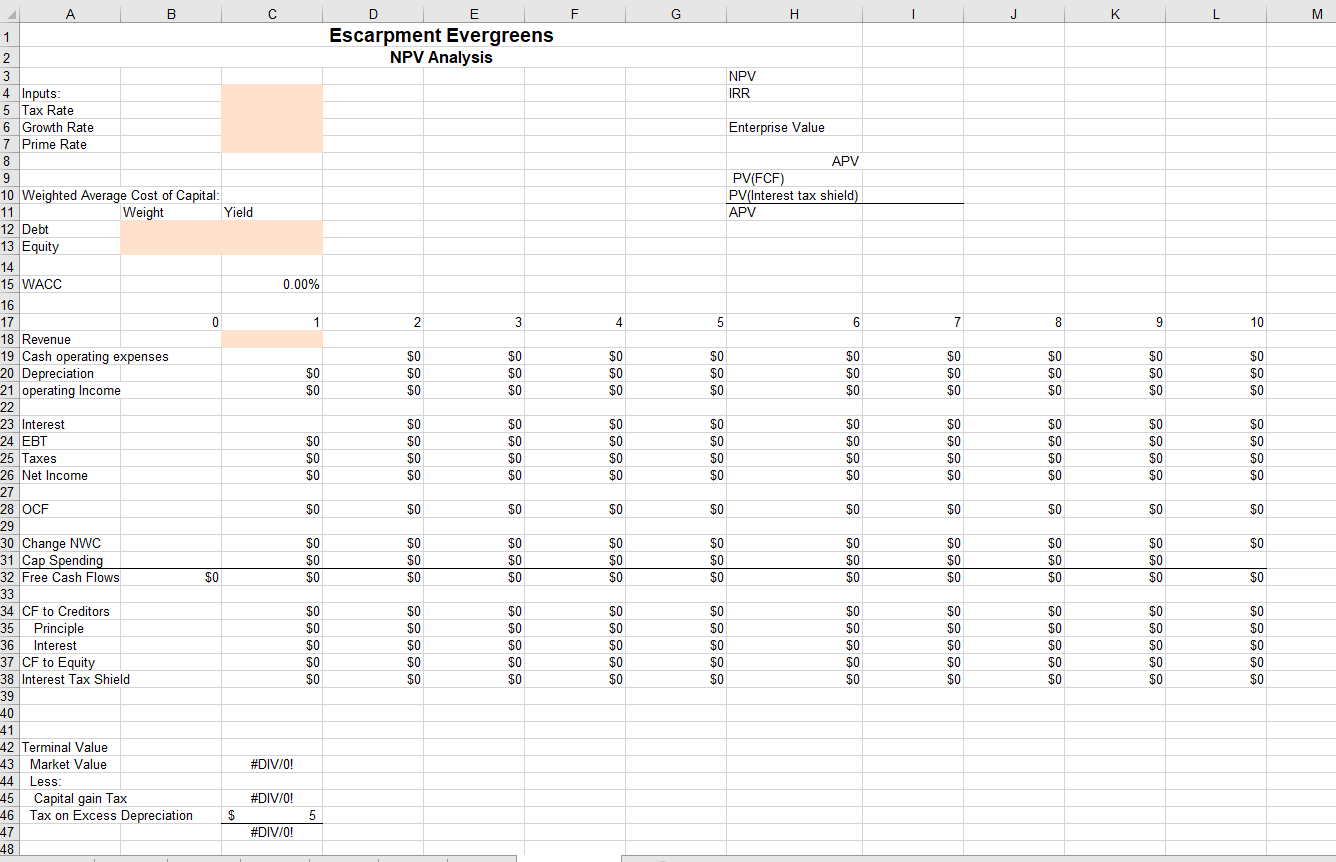Viewport: 1336px width, 862px height.
Task: Click the Revenue row label
Action: (x=46, y=339)
